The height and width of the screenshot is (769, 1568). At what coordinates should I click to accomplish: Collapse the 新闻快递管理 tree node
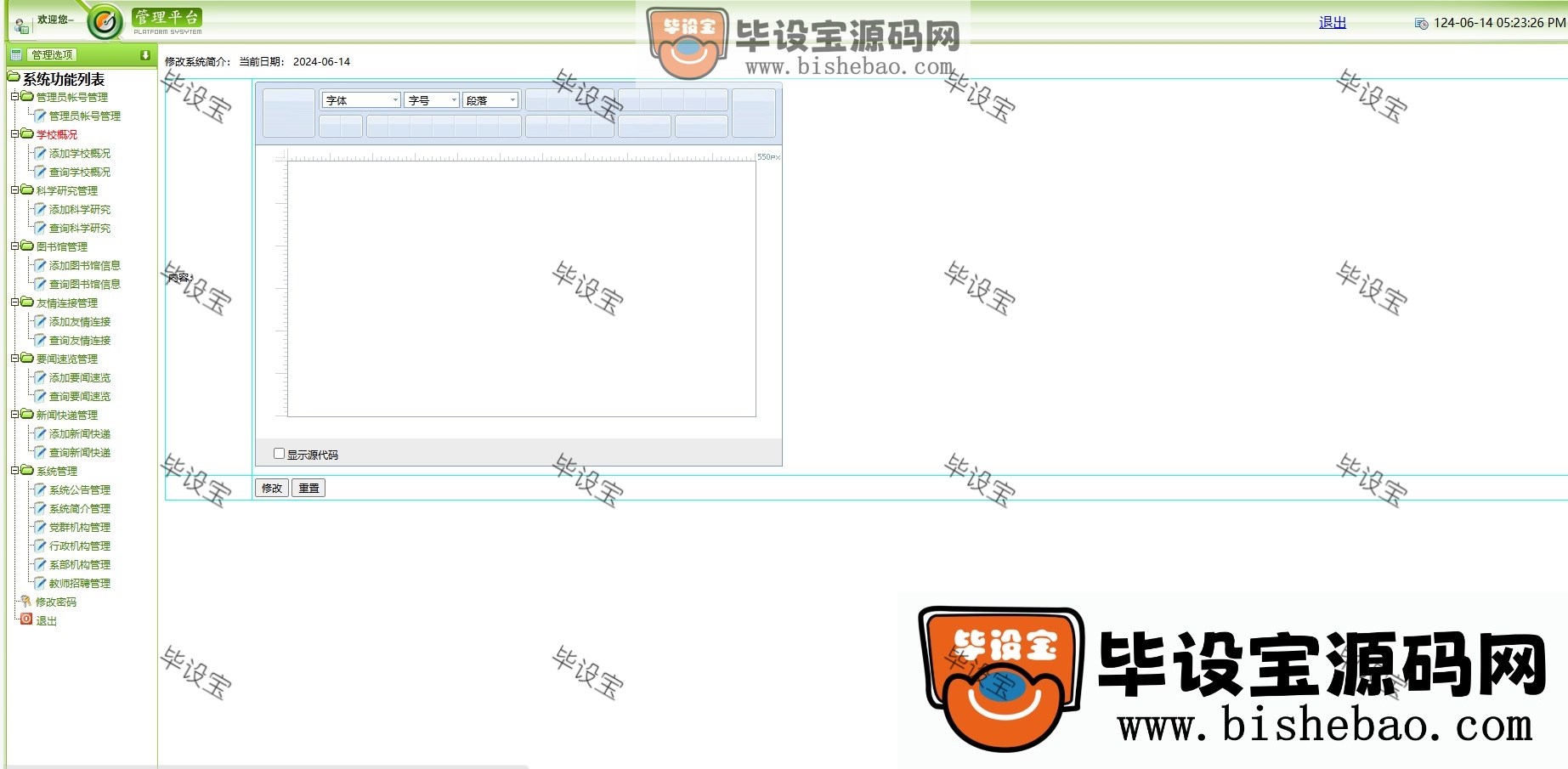(14, 414)
